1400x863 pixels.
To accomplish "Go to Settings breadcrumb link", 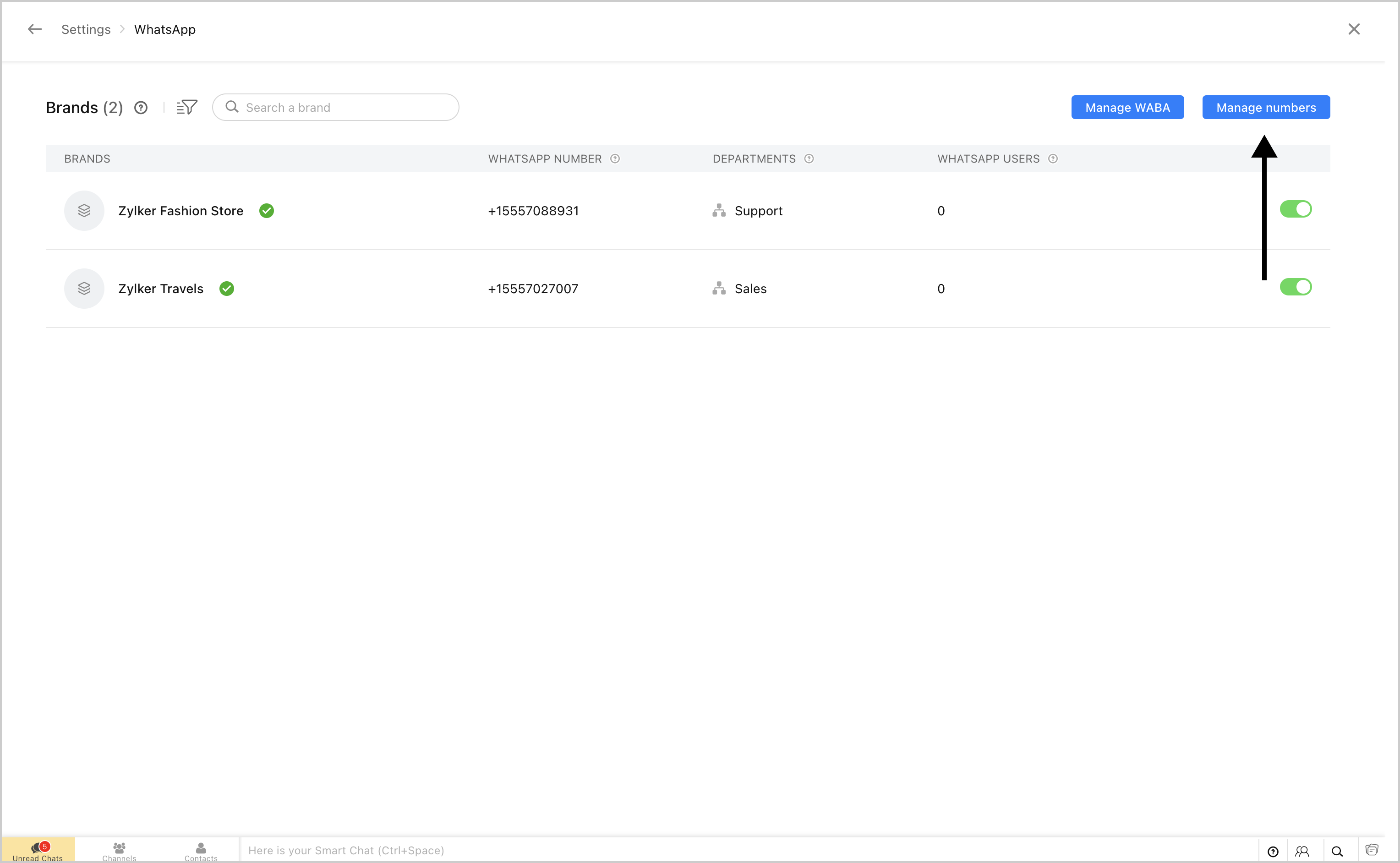I will coord(86,29).
